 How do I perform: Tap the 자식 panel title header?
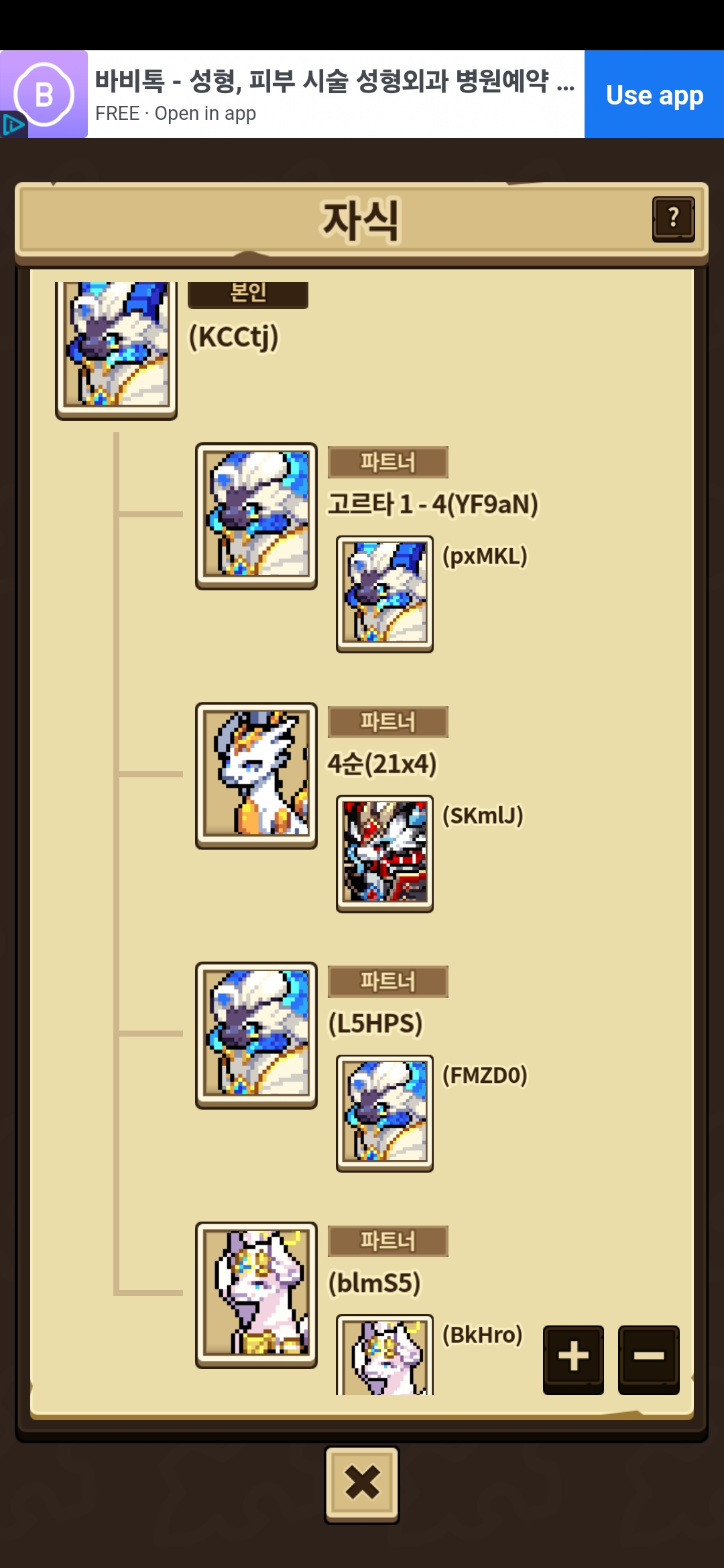point(361,220)
